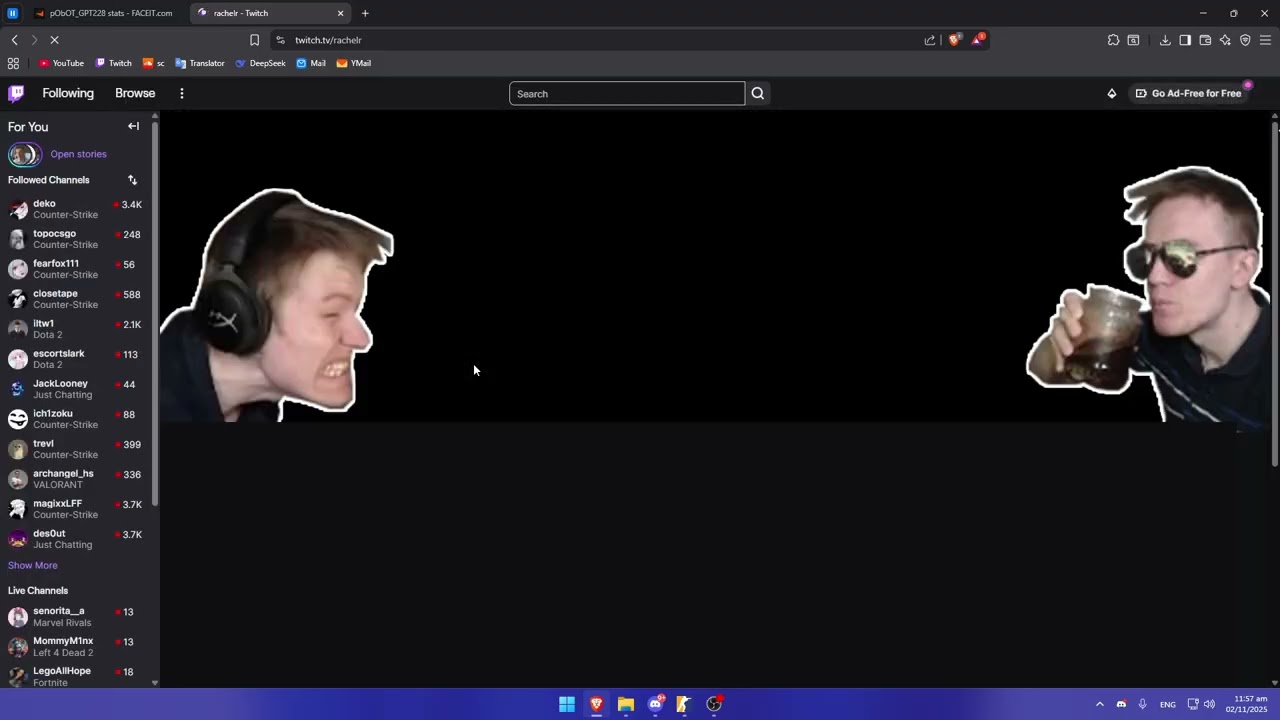Open Windows Start menu
1280x720 pixels.
[x=567, y=704]
